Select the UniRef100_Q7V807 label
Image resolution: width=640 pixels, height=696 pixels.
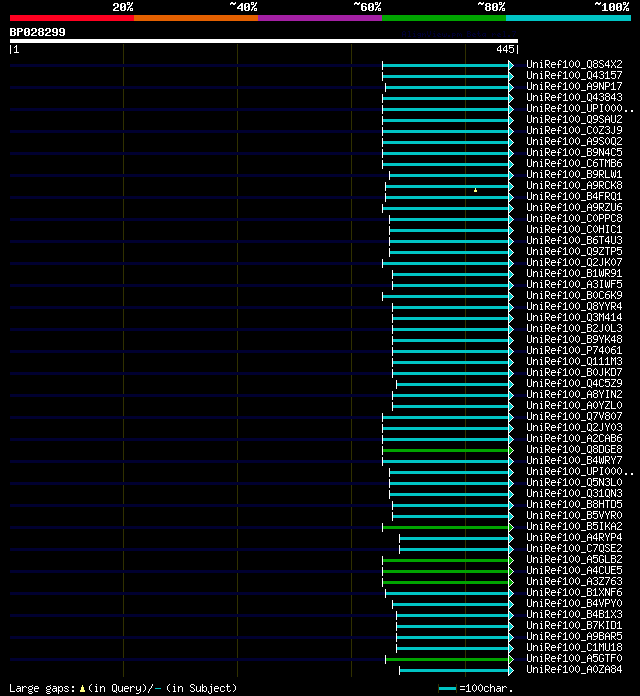click(x=574, y=416)
